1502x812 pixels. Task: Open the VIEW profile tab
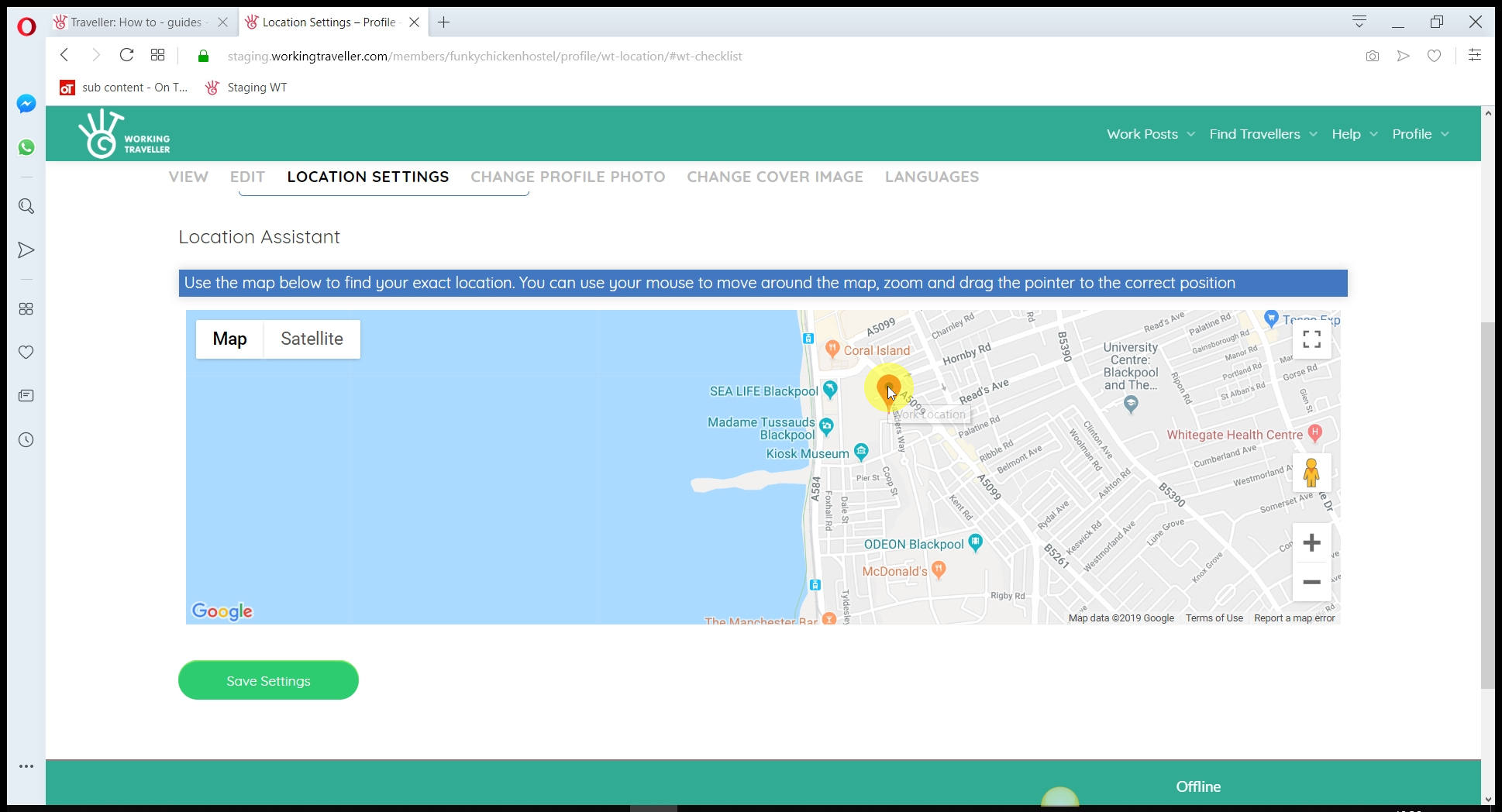[188, 177]
